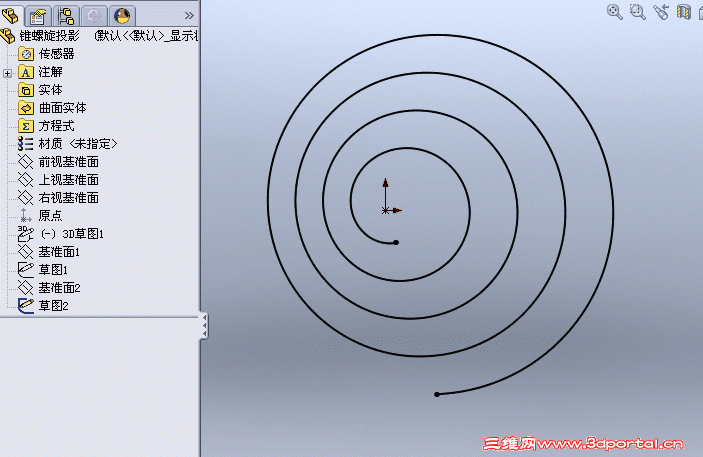703x457 pixels.
Task: Select the 上视基准面 label
Action: 69,180
